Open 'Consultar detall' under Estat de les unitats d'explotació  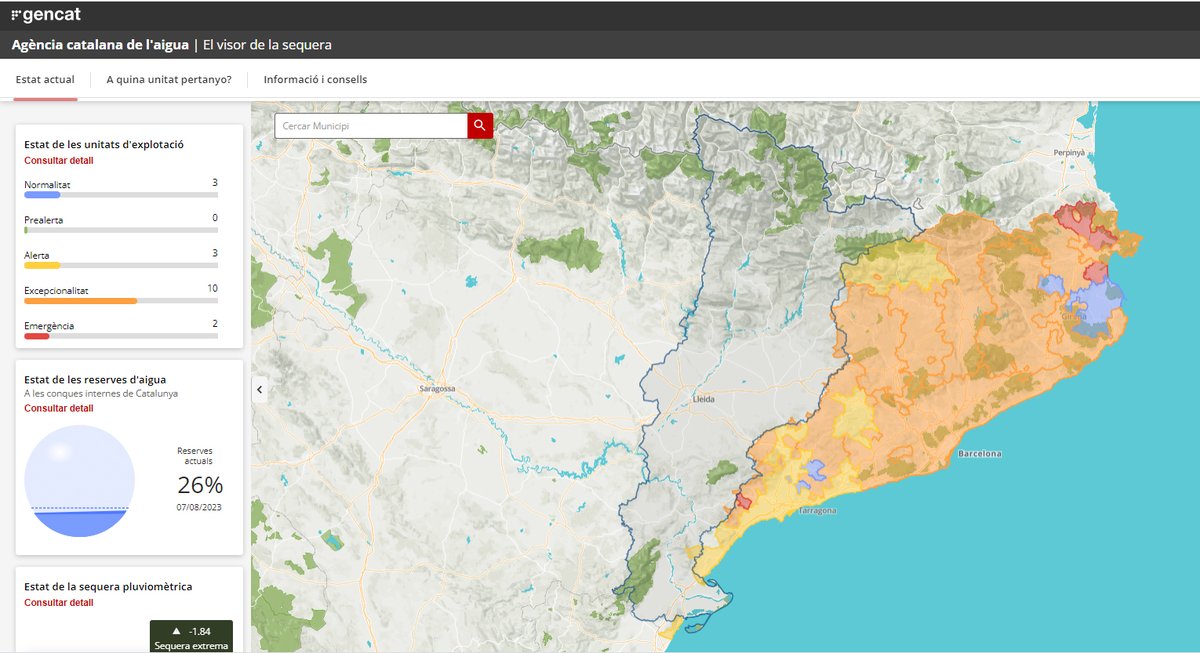click(x=58, y=160)
